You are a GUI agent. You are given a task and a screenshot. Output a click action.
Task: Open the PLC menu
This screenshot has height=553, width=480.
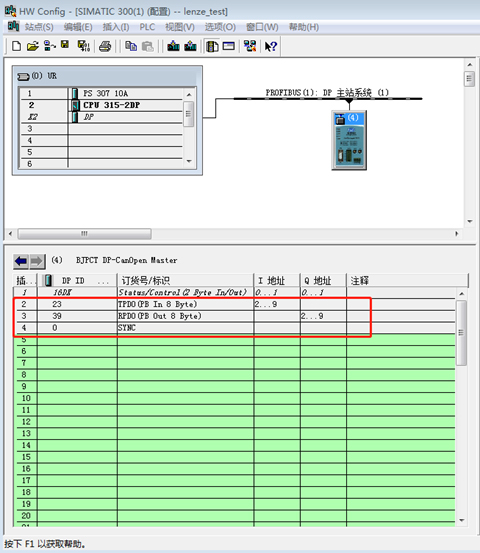147,27
